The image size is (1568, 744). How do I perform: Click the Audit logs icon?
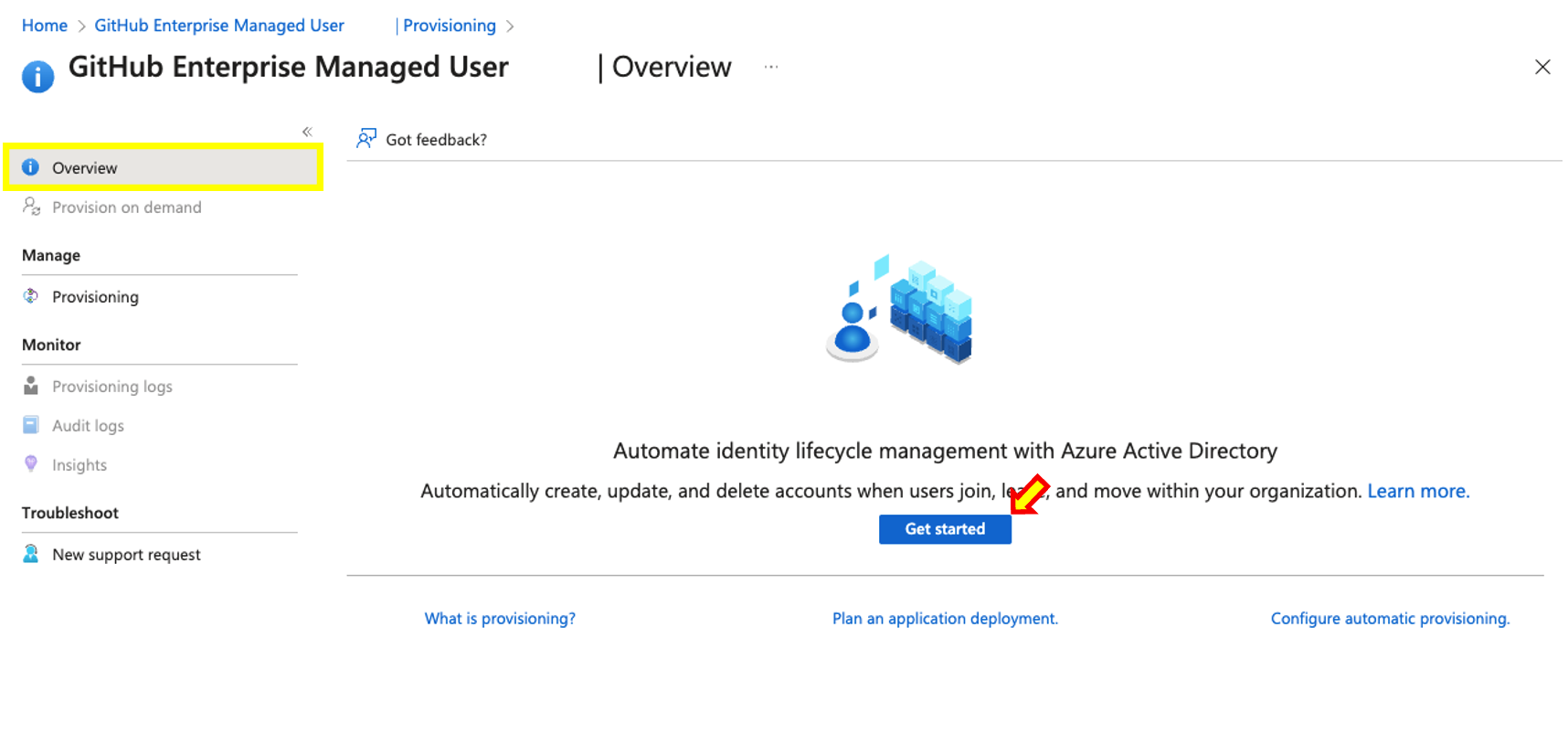pos(30,425)
